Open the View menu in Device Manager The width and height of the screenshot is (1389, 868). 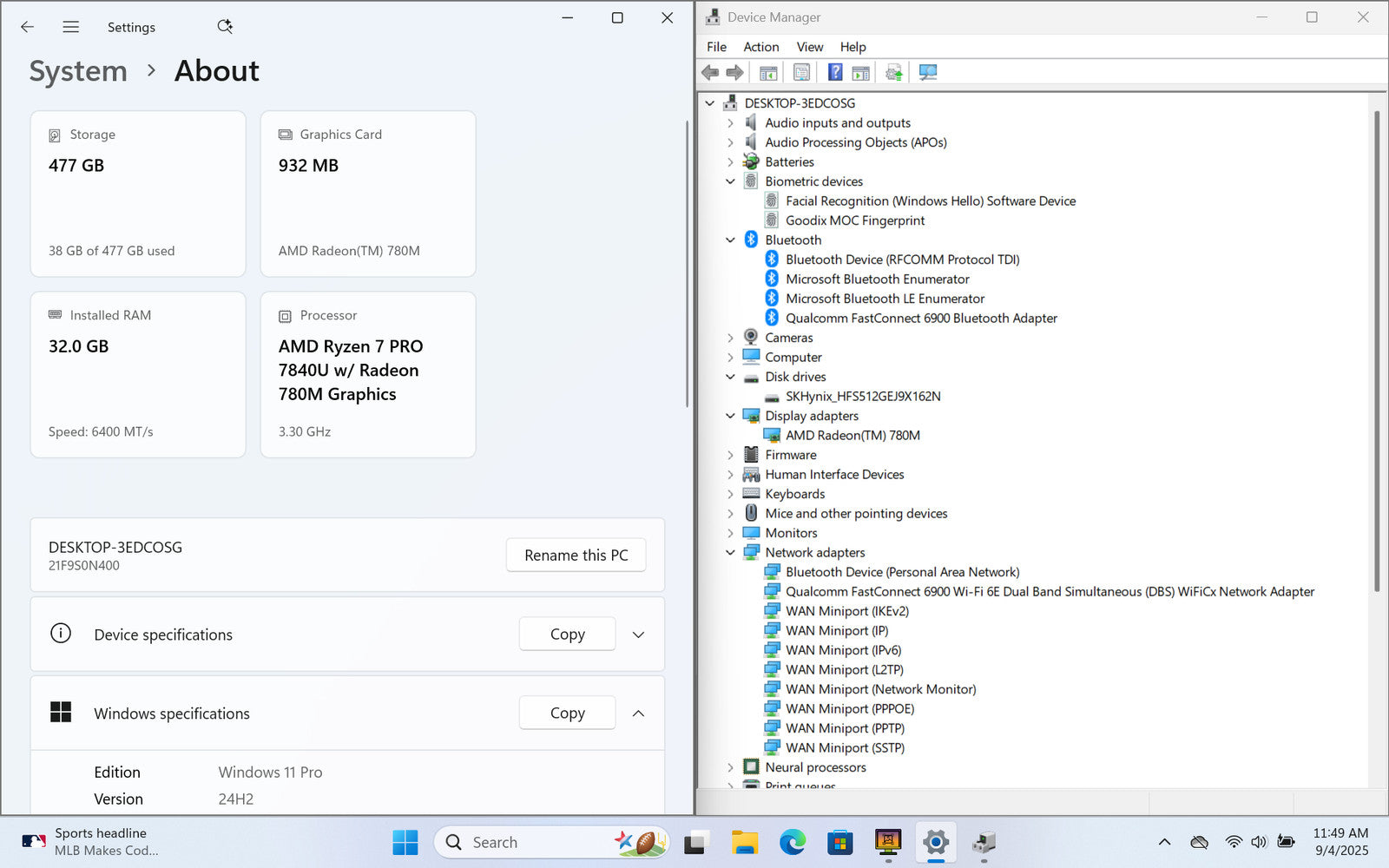click(809, 47)
